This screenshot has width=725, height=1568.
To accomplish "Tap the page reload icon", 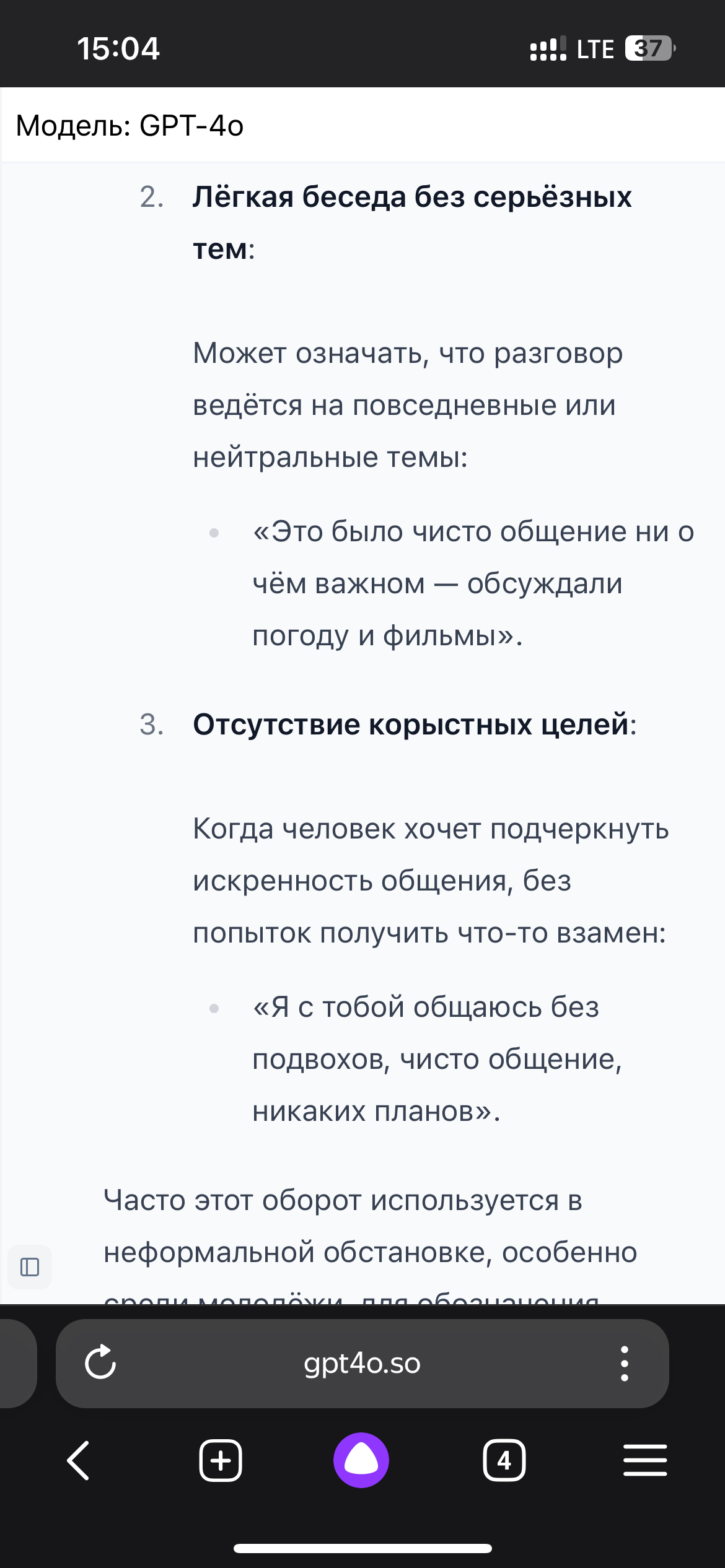I will 100,1363.
